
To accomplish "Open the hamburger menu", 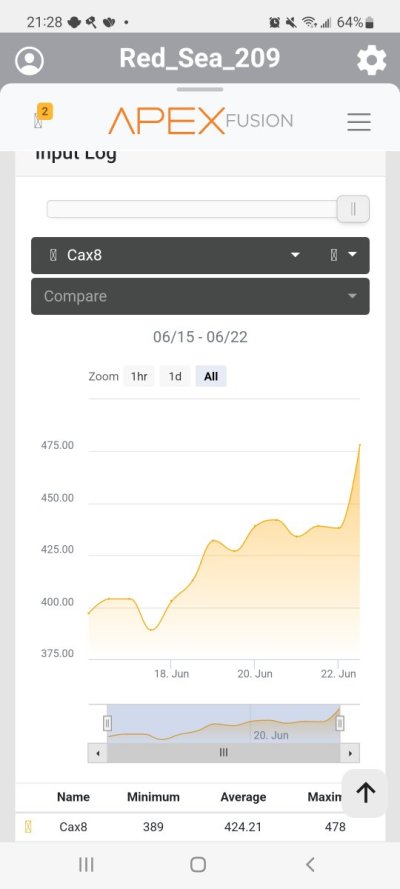I will tap(359, 121).
